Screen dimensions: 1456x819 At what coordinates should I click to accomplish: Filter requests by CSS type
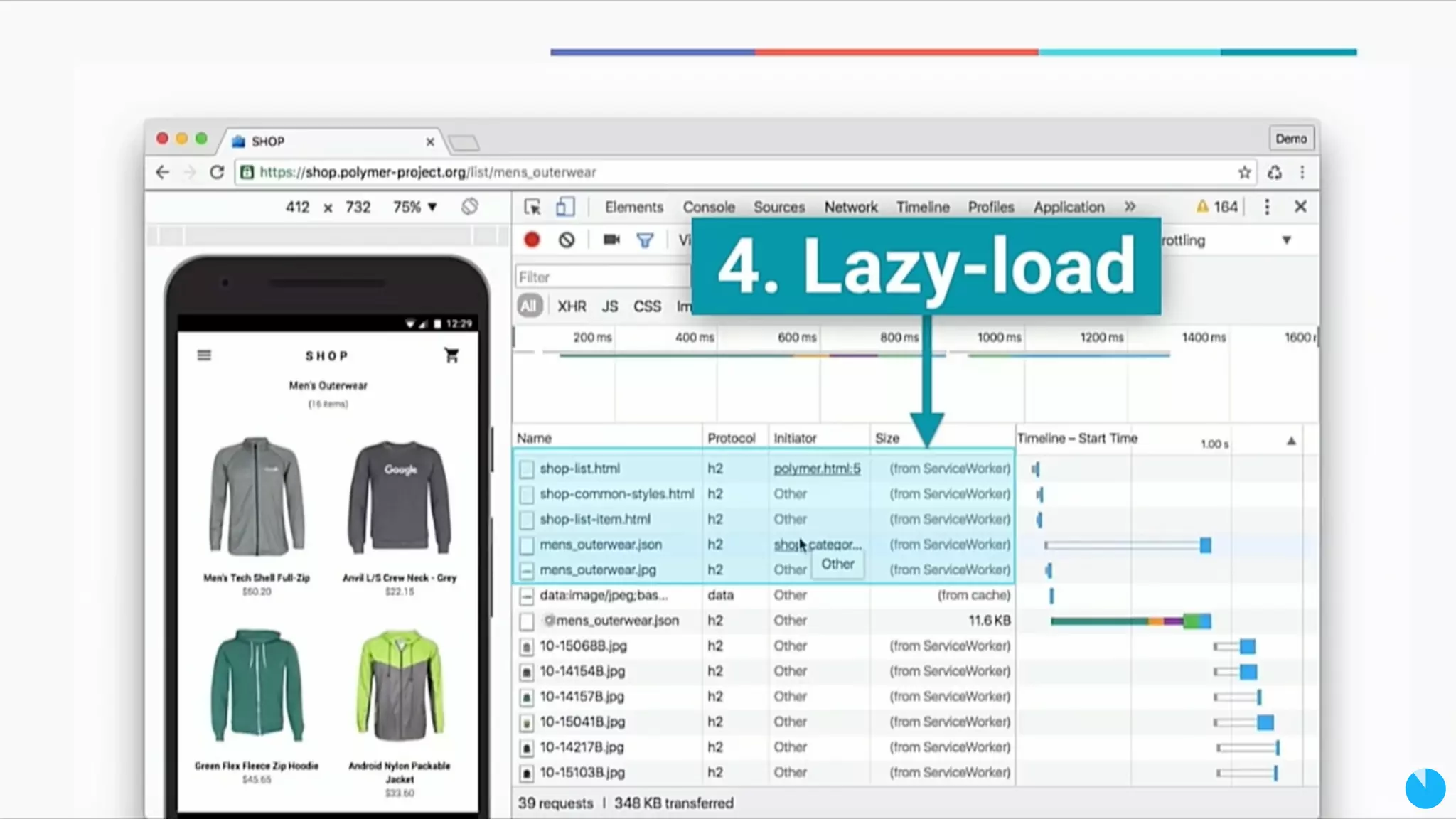647,306
